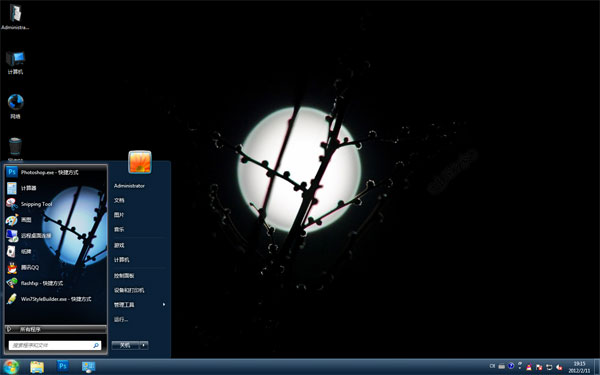This screenshot has height=375, width=600.
Task: Open 计算器 calculator in Start menu
Action: point(55,188)
